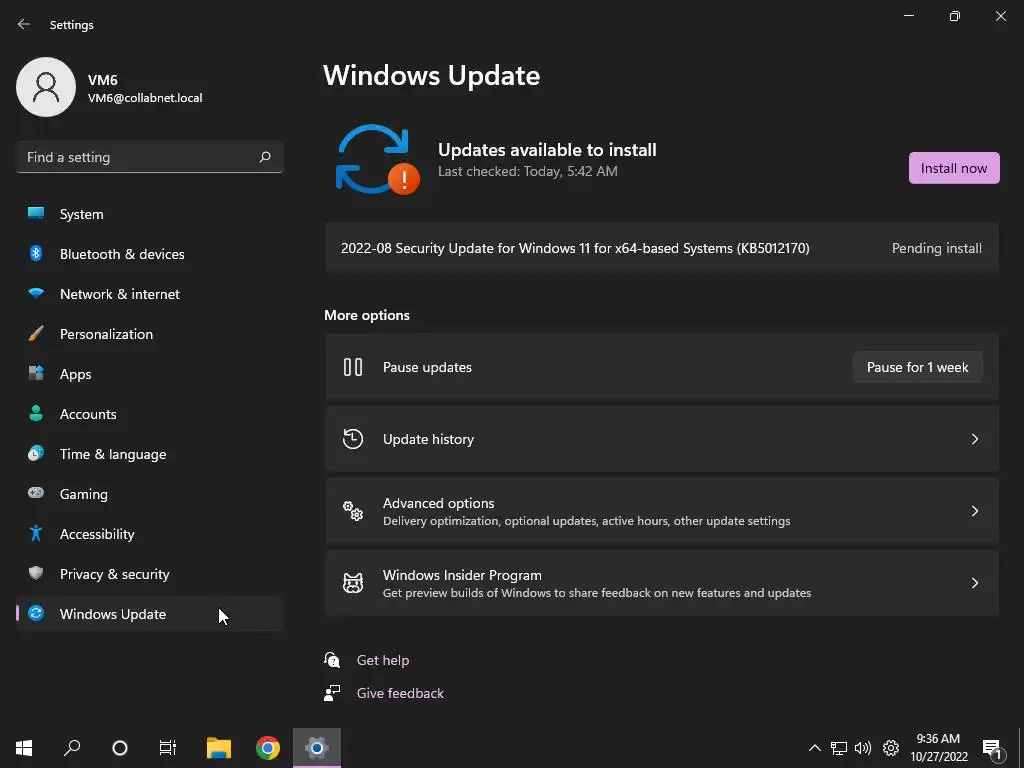Click the Accounts person icon

(36, 413)
